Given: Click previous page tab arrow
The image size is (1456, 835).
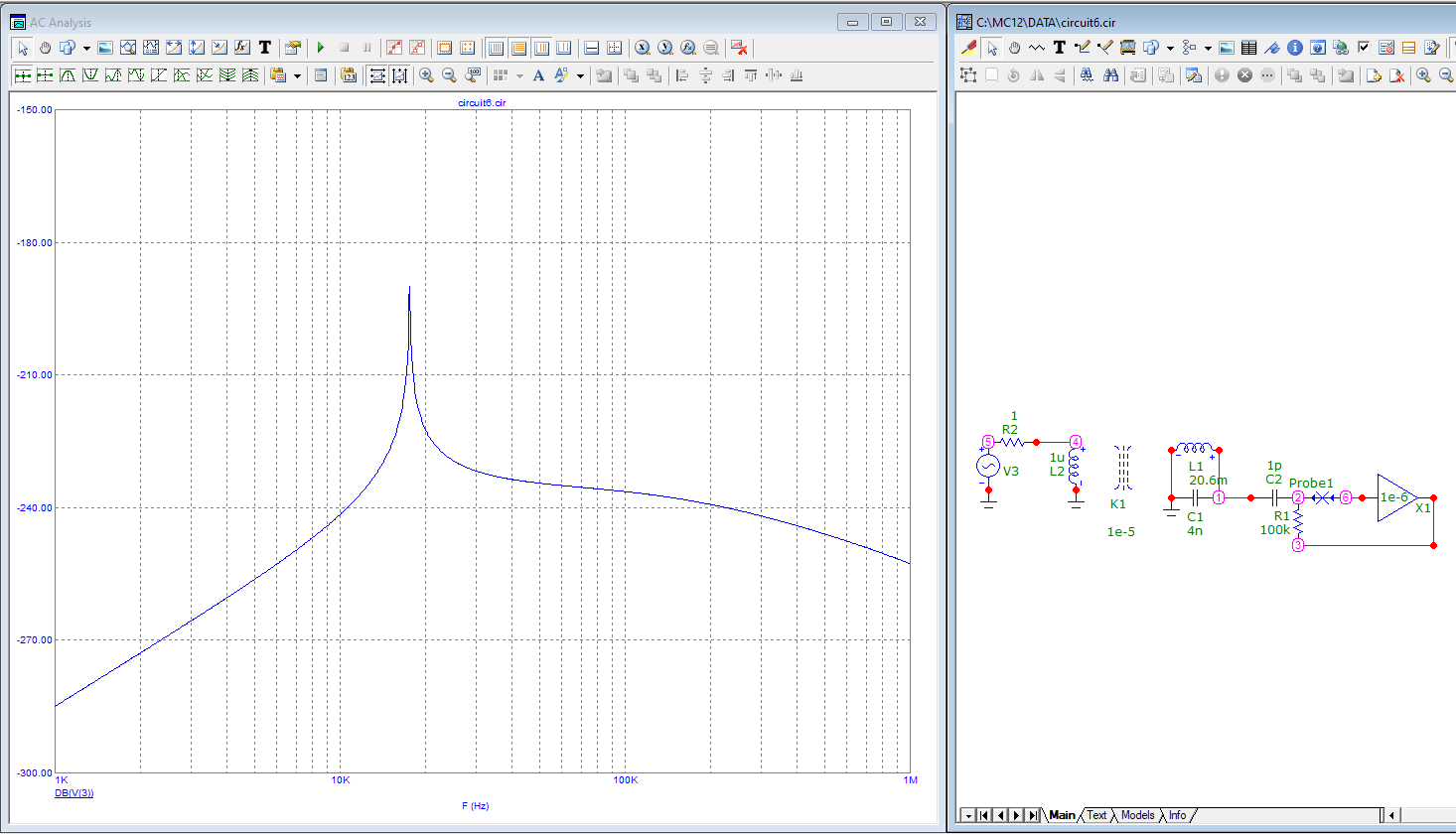Looking at the screenshot, I should 1000,815.
